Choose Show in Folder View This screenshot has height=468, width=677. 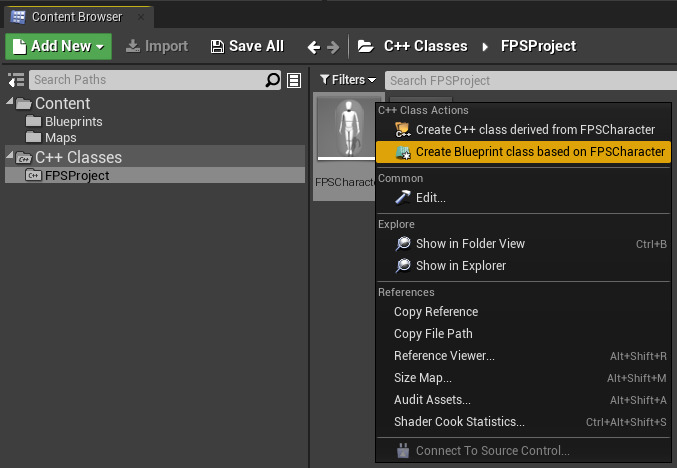[x=523, y=244]
